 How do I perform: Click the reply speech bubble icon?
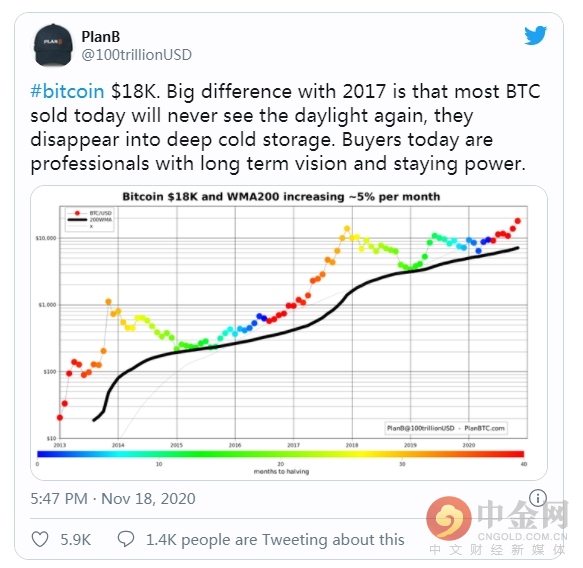point(126,539)
